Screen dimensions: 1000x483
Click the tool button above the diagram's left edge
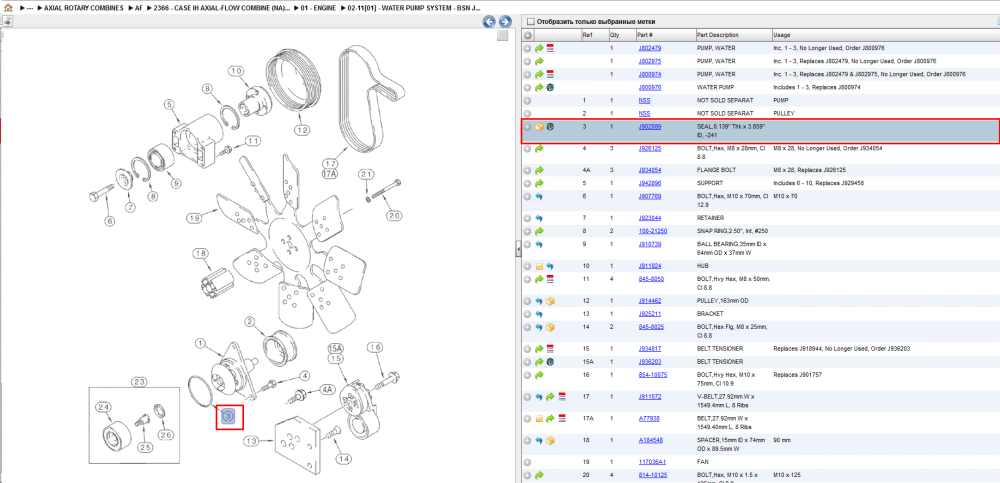(7, 21)
